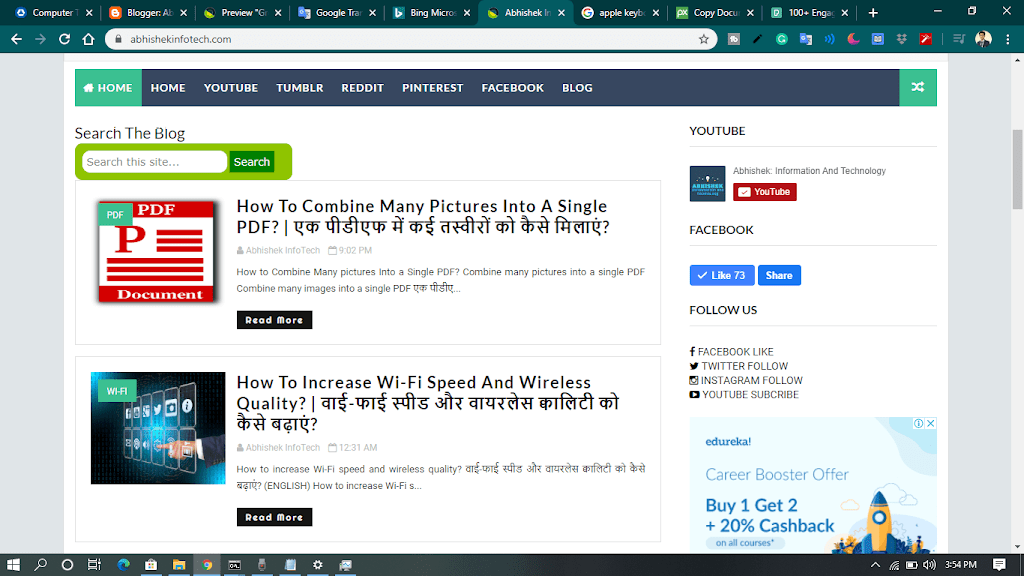Open the YOUTUBE navigation menu item

coord(231,88)
